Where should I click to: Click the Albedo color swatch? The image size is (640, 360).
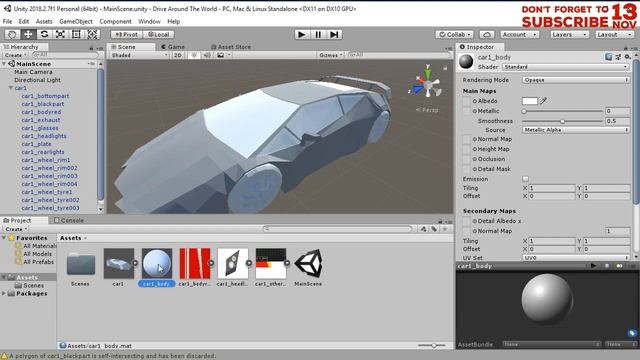530,101
